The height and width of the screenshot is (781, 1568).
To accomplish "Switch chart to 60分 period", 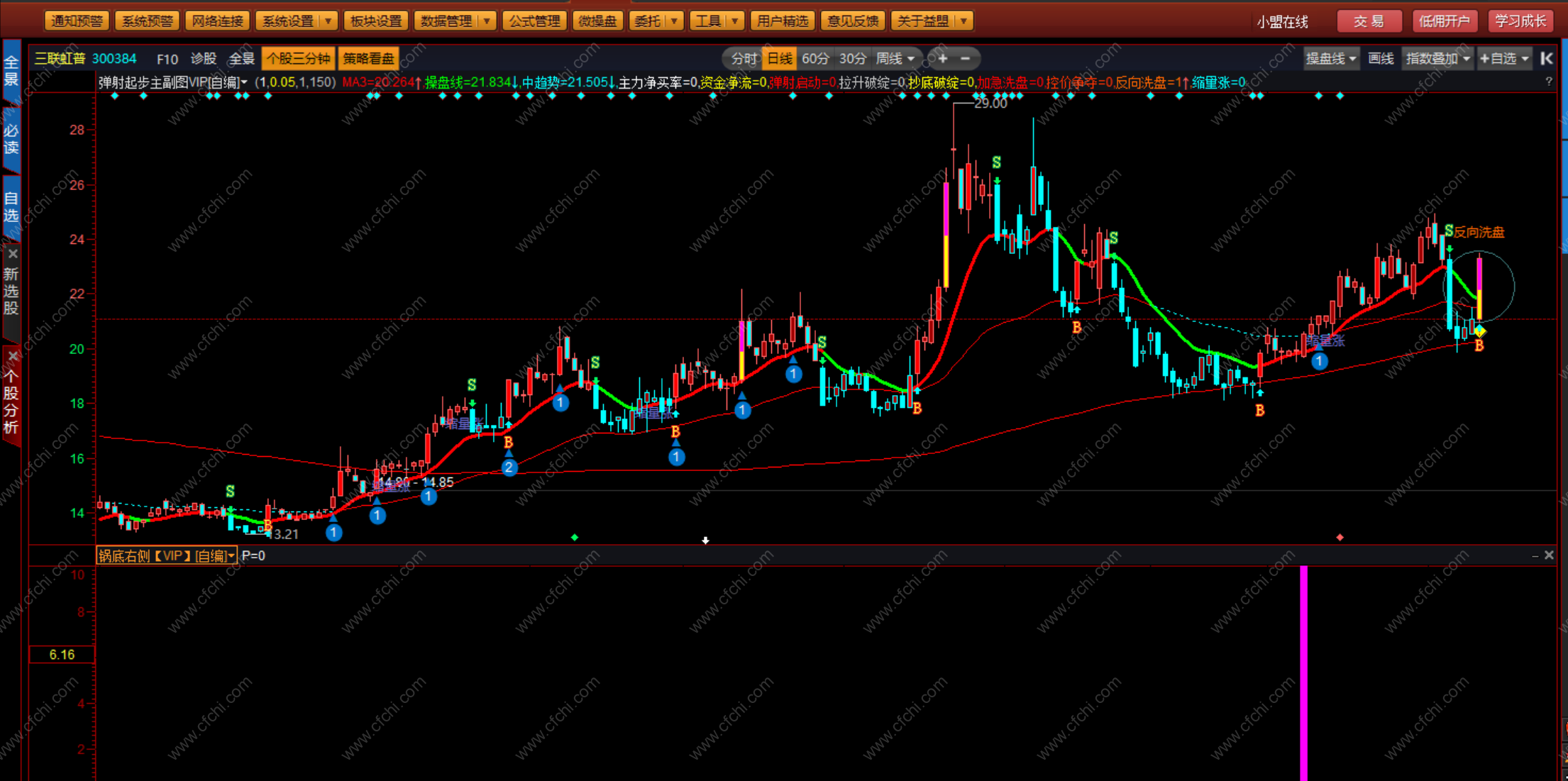I will point(815,59).
